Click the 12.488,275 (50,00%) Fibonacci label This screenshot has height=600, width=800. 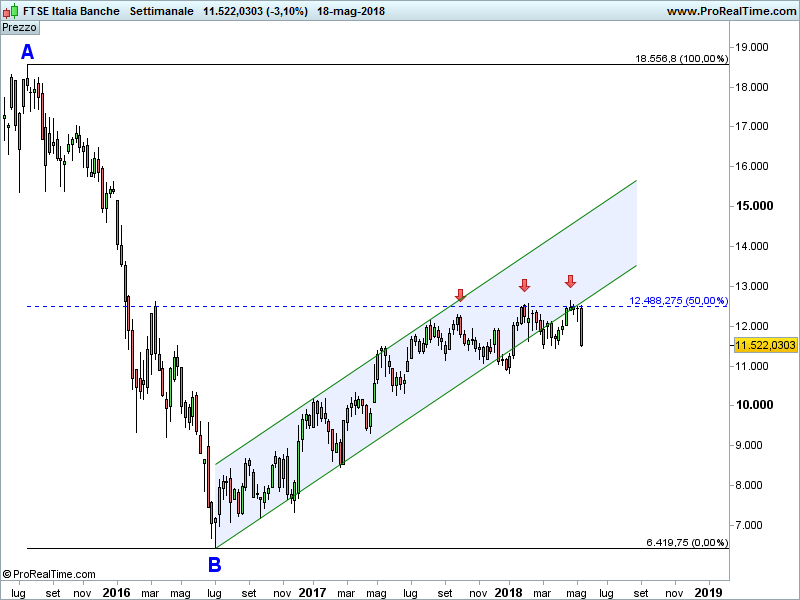click(678, 301)
